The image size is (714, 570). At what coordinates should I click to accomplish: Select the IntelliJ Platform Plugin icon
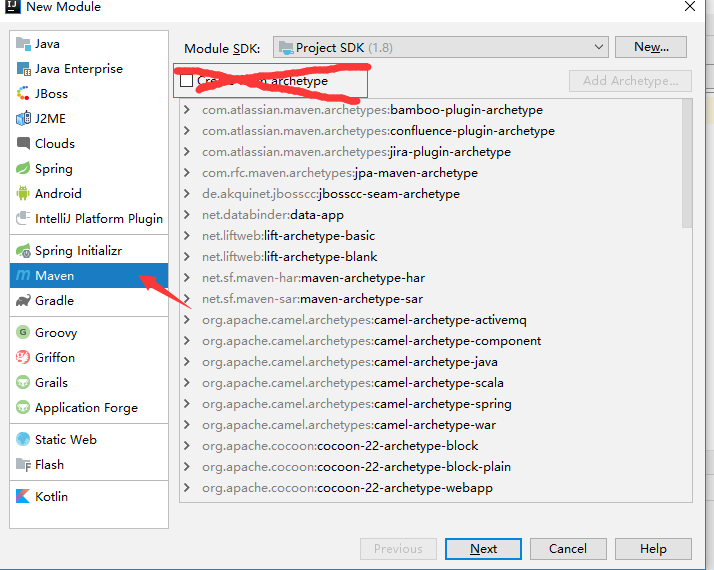(23, 218)
